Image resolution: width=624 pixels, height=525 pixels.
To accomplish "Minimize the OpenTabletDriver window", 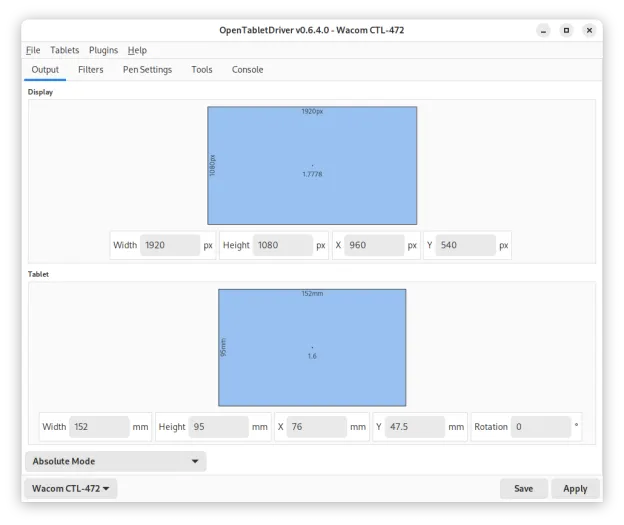I will click(542, 30).
